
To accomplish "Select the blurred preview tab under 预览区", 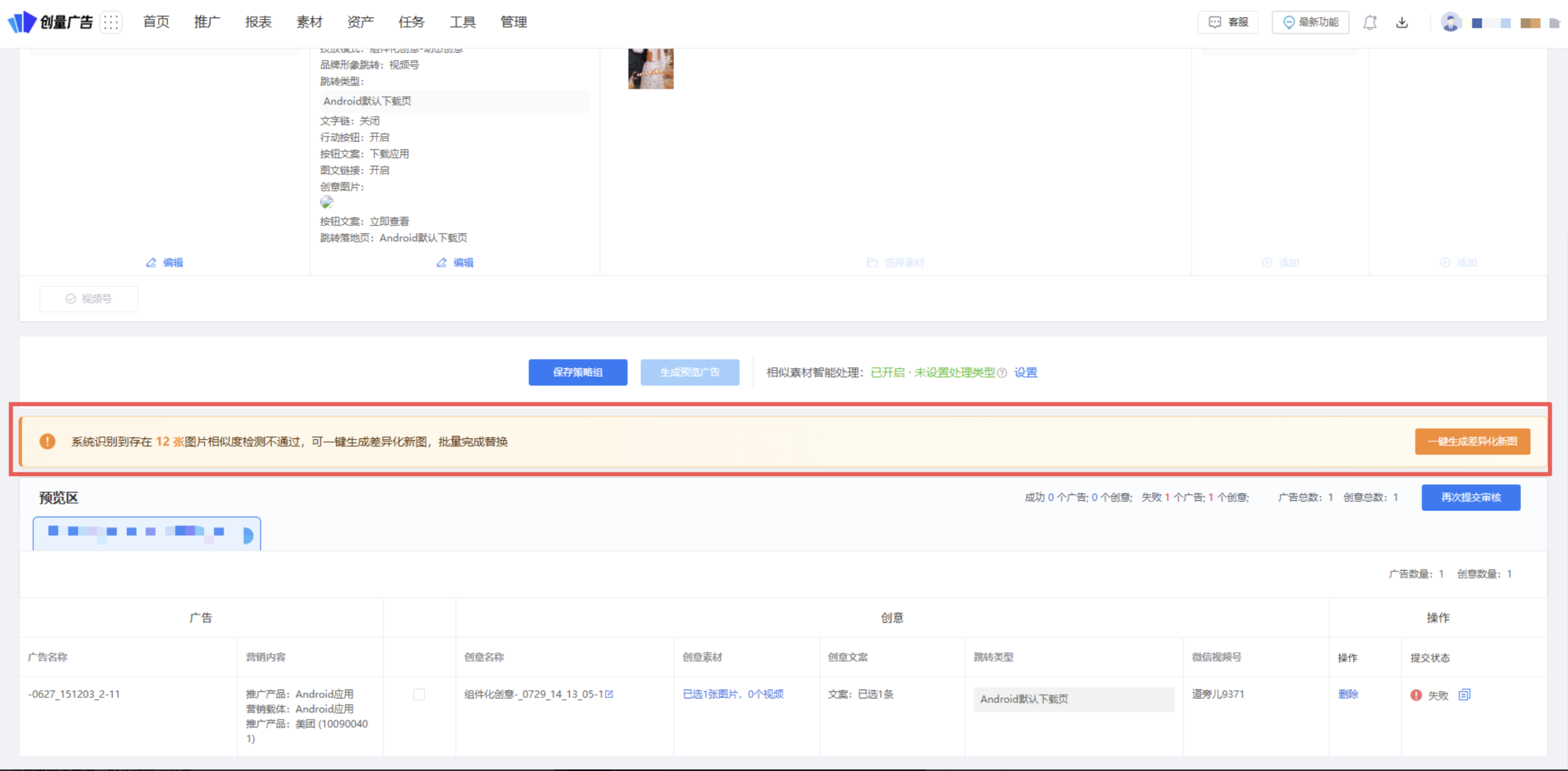I will [x=147, y=533].
